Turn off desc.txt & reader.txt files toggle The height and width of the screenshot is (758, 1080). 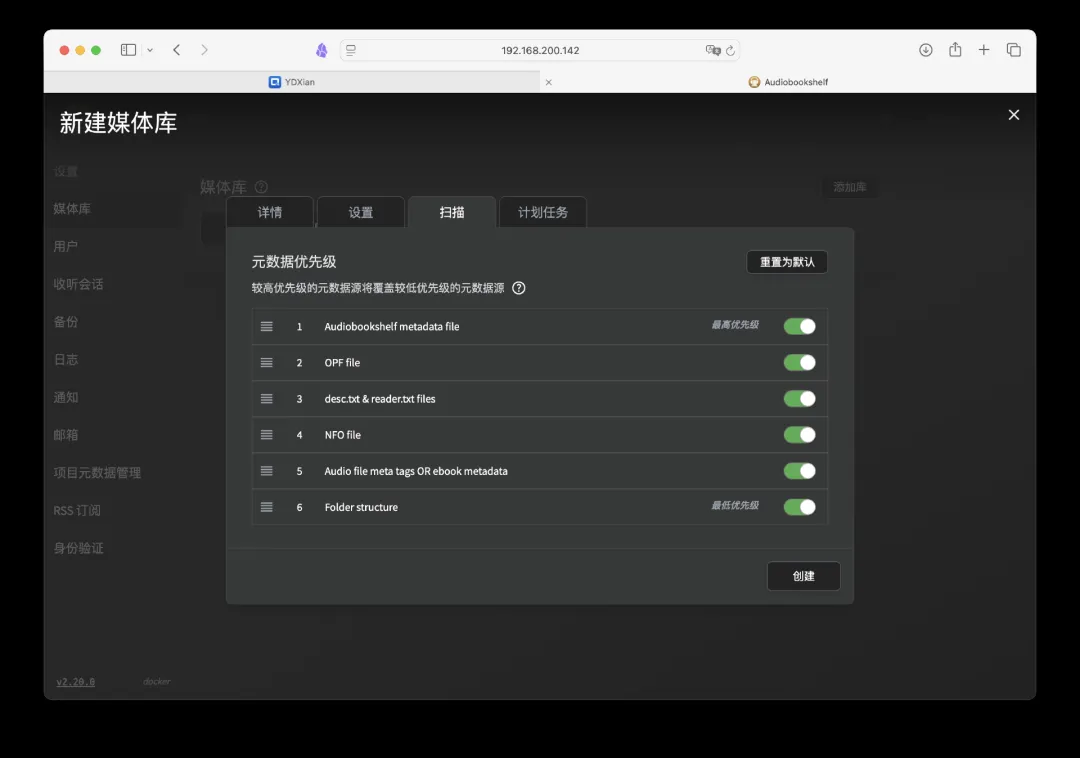point(799,399)
